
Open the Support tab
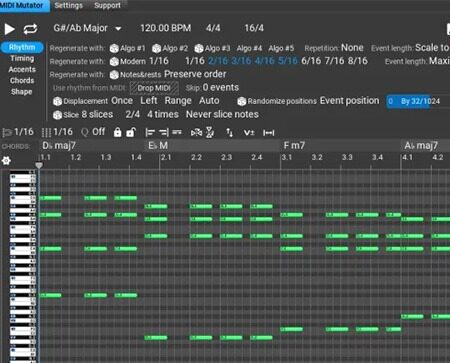[x=107, y=6]
